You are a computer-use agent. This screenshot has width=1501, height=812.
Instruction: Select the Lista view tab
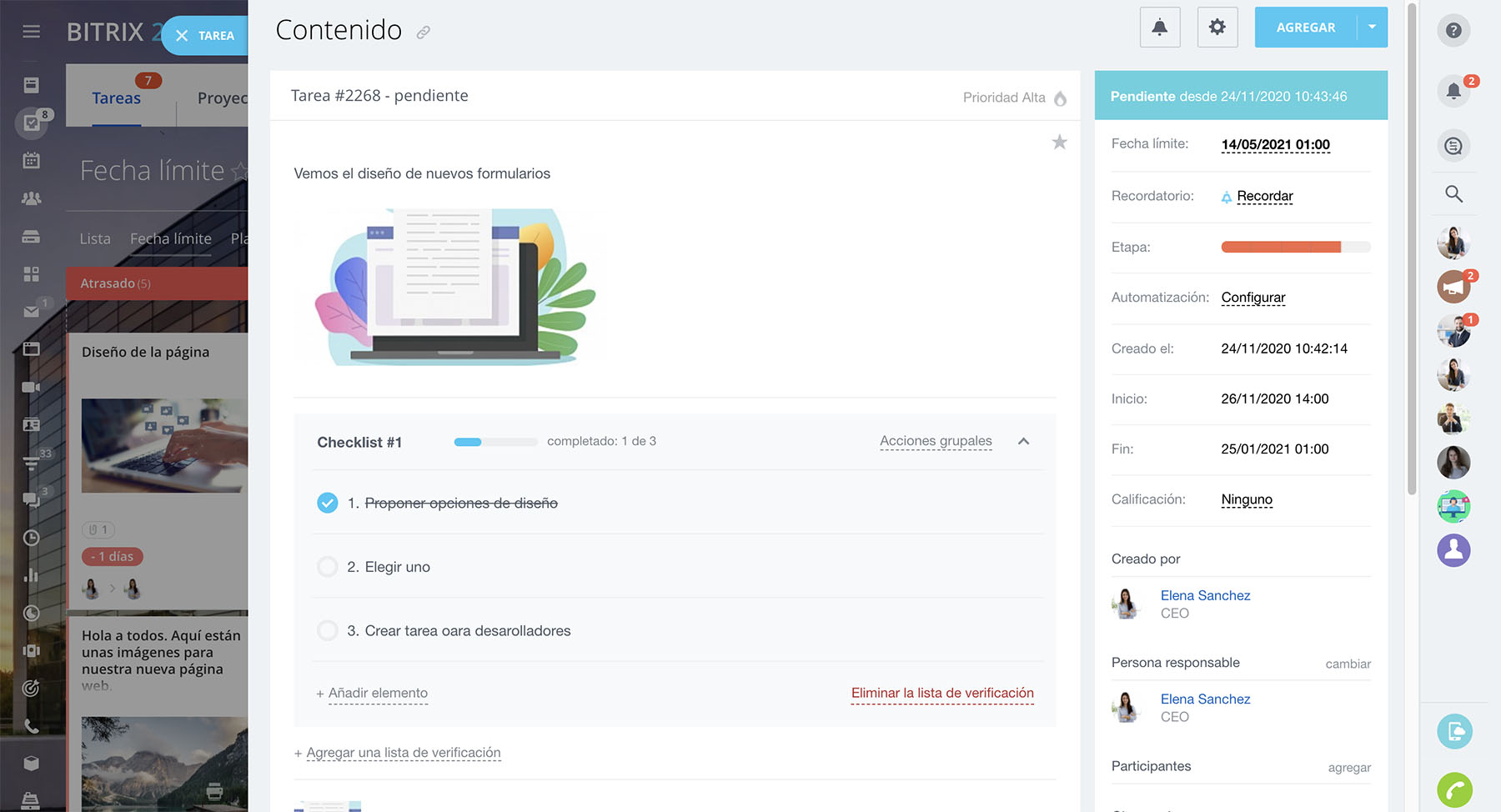[x=95, y=239]
